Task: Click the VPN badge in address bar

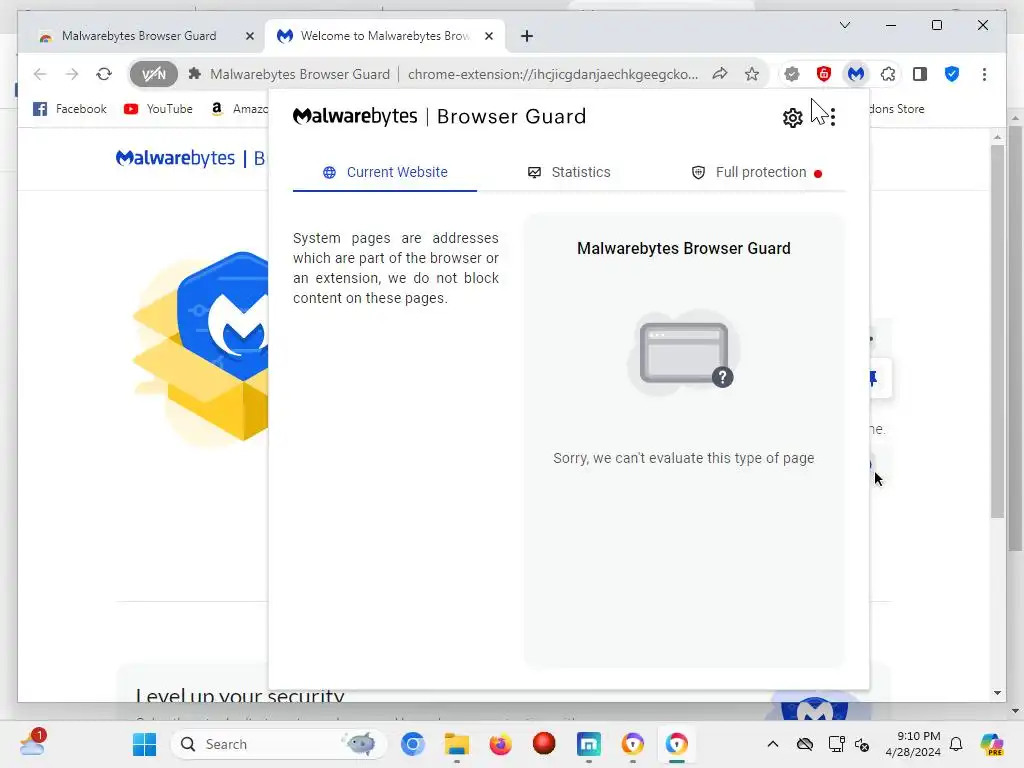Action: click(153, 74)
